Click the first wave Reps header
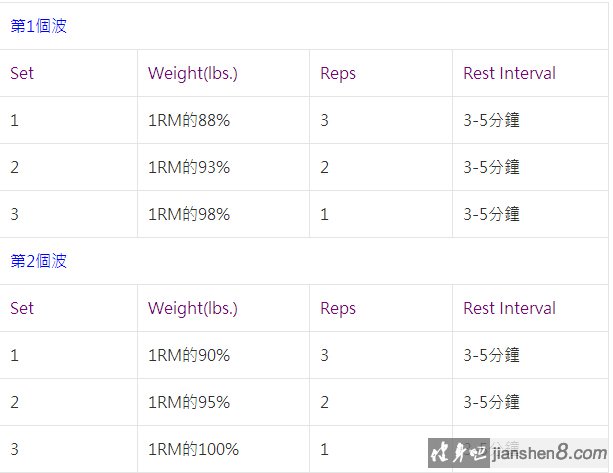This screenshot has width=613, height=473. (338, 74)
